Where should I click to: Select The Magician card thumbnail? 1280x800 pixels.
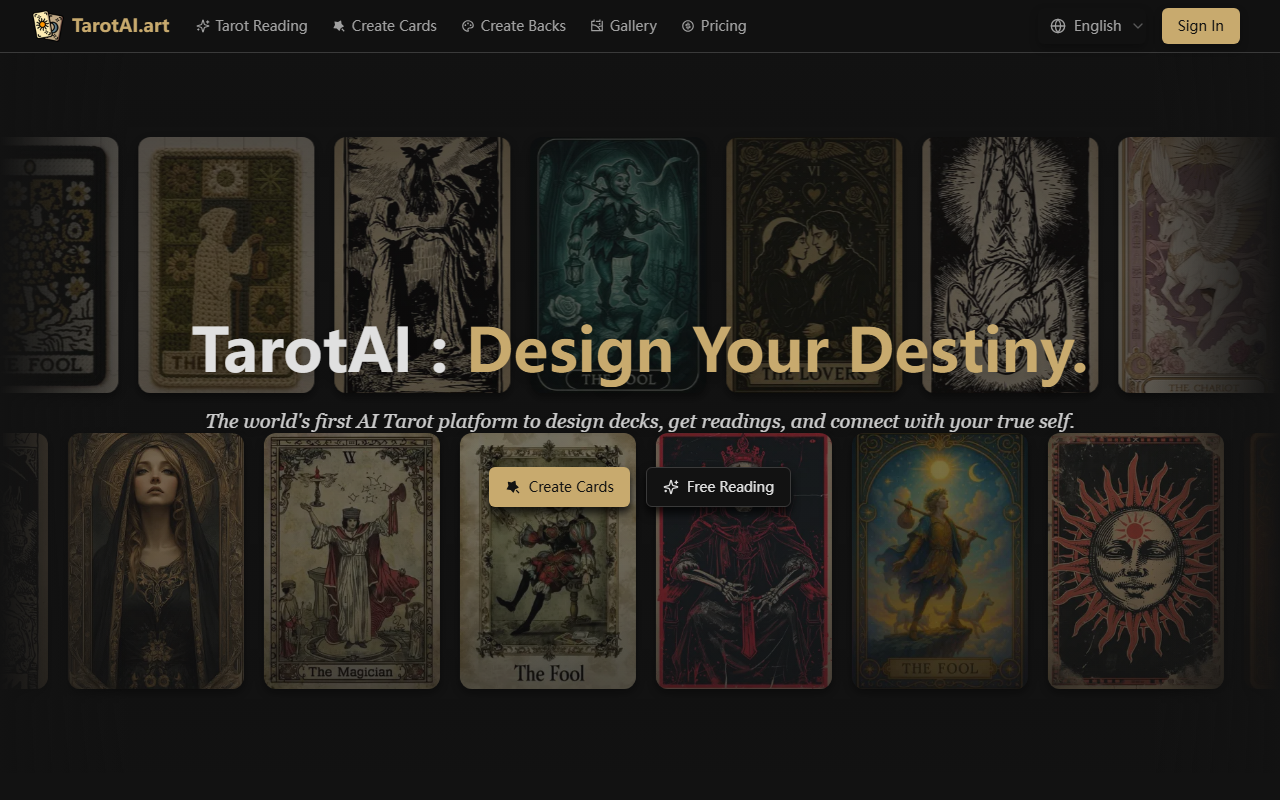pyautogui.click(x=352, y=561)
